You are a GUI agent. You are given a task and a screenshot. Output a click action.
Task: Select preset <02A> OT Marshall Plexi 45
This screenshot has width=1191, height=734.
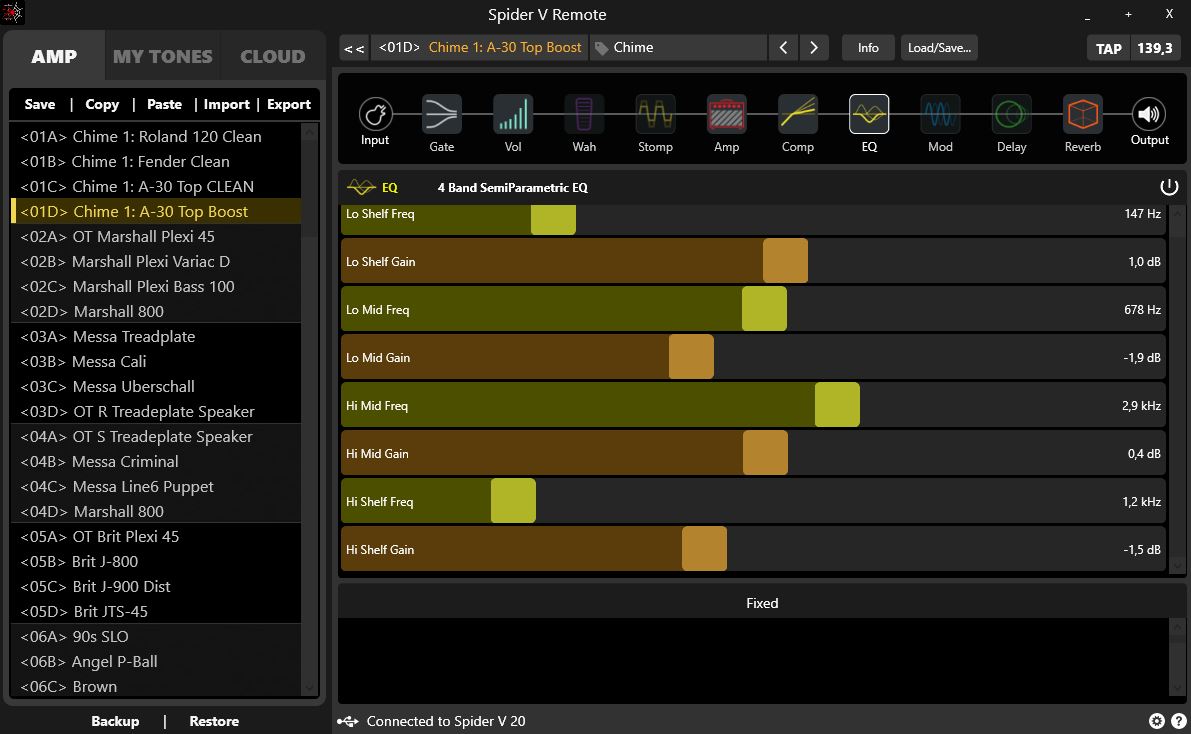click(x=156, y=236)
